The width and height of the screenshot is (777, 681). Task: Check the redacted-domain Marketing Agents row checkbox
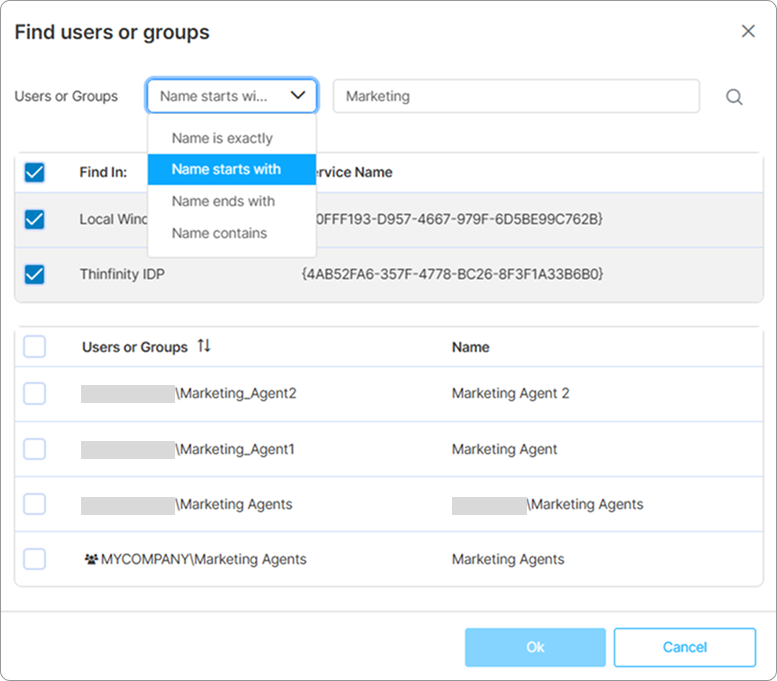tap(34, 504)
